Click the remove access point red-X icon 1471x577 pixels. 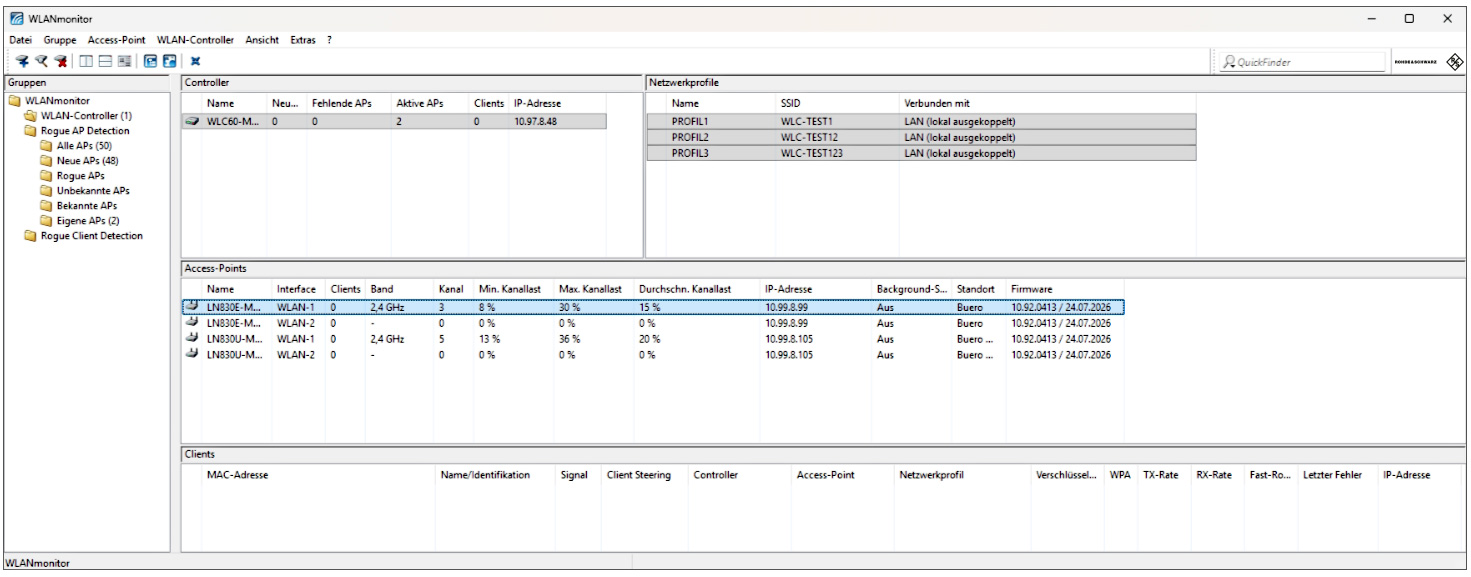[x=61, y=61]
